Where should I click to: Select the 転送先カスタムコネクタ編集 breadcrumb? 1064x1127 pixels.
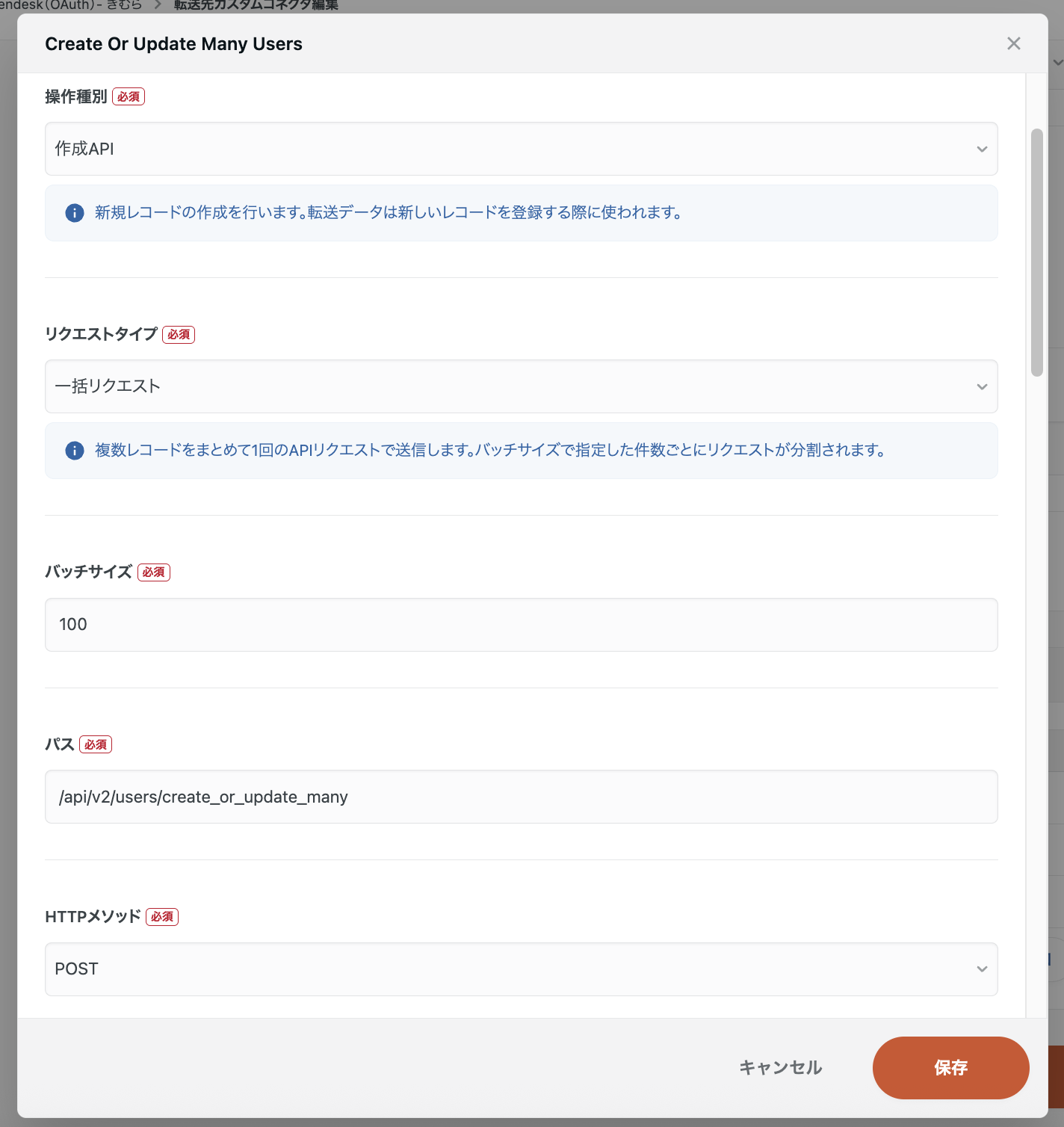[x=256, y=5]
